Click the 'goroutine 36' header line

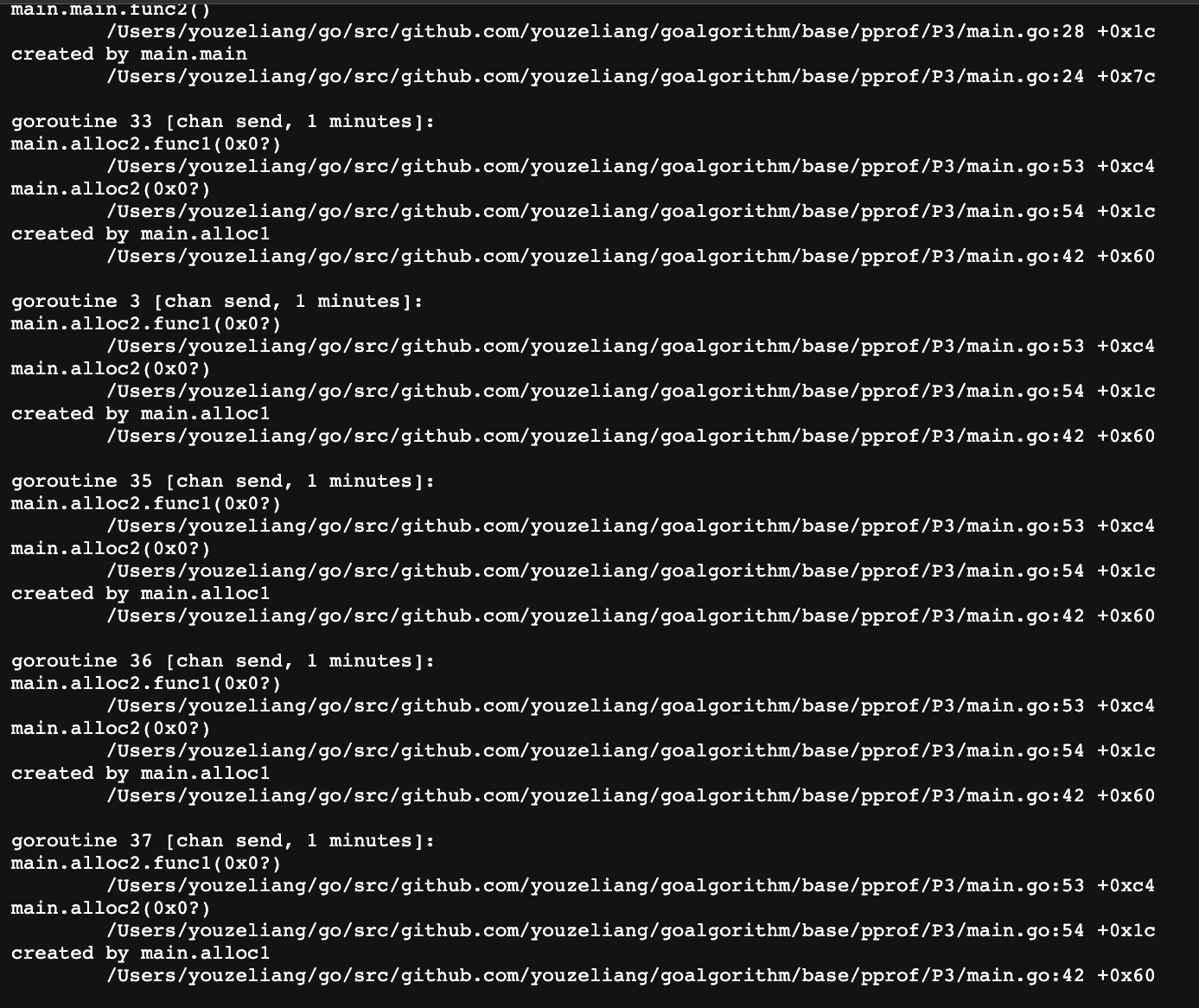[x=223, y=661]
